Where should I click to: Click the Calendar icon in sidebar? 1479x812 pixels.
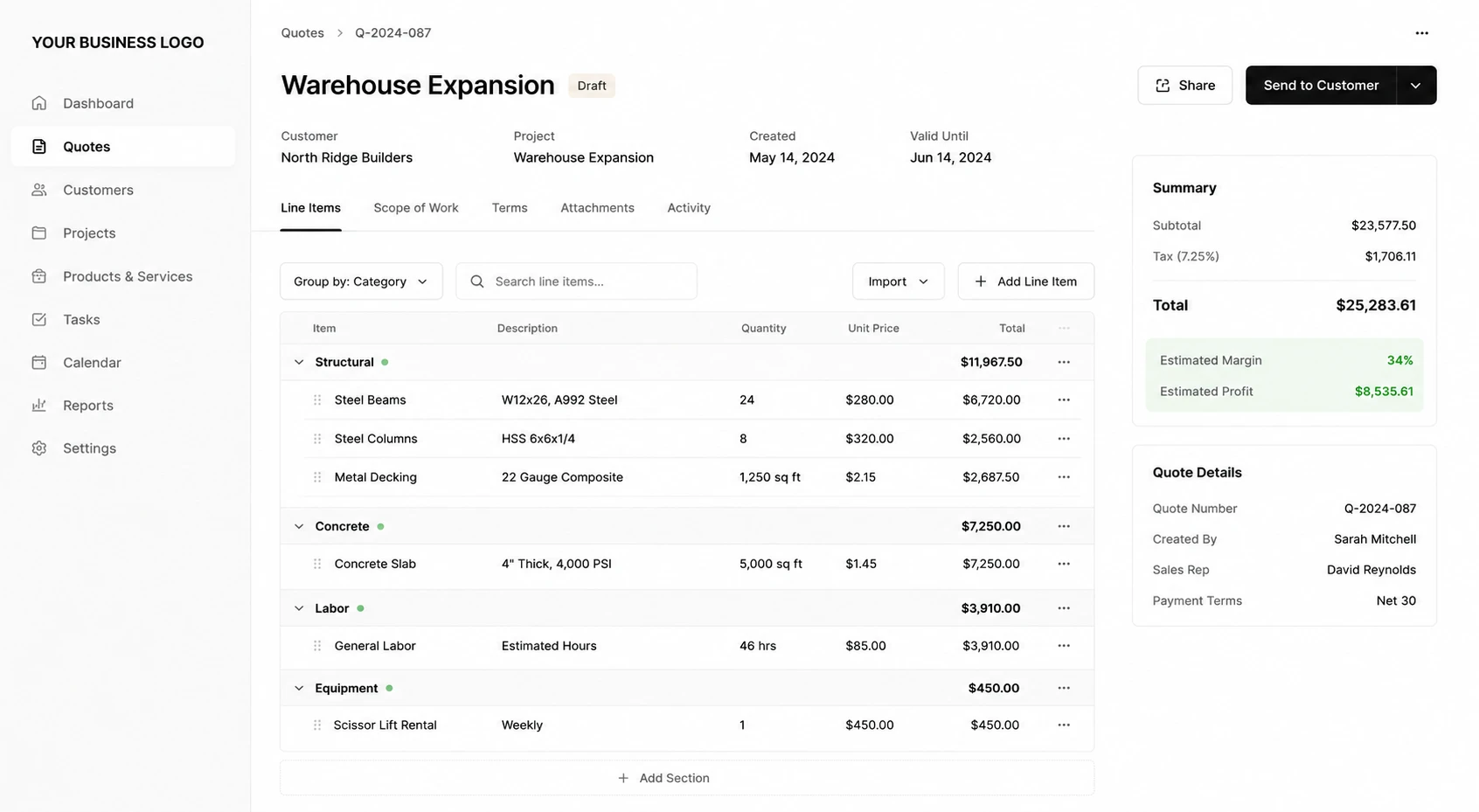(x=39, y=363)
